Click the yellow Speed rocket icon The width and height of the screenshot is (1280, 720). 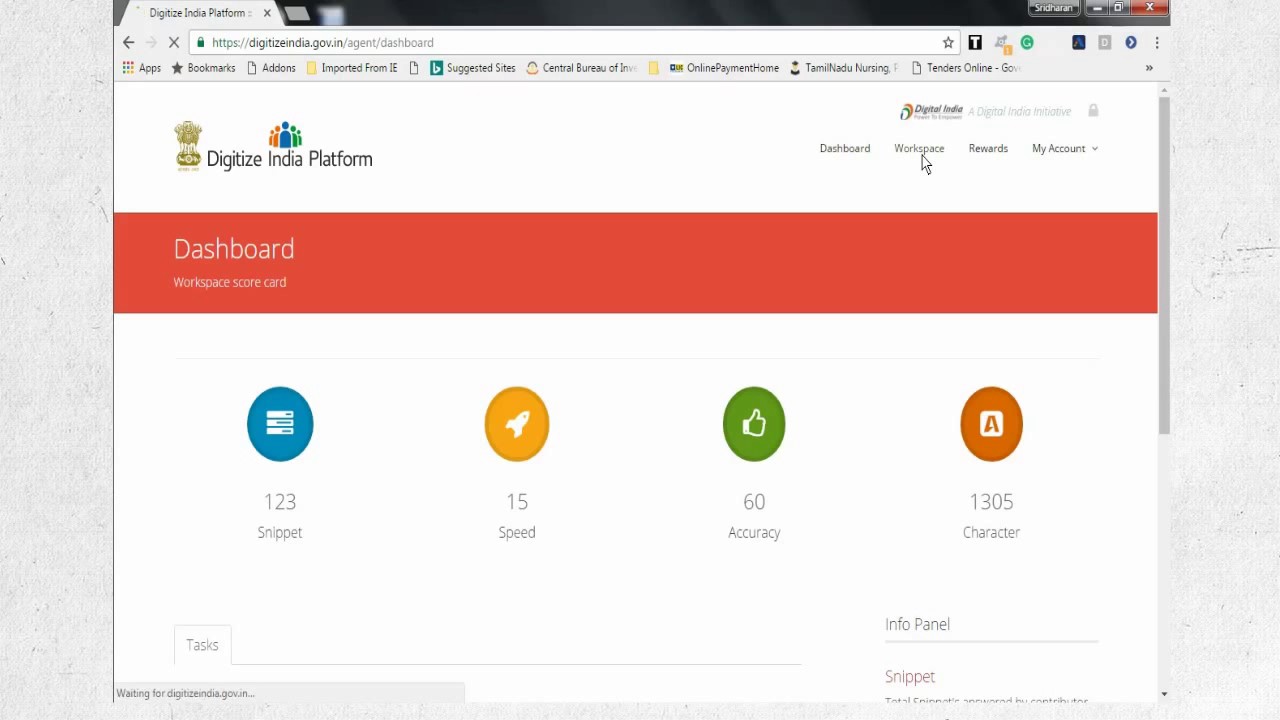click(517, 424)
